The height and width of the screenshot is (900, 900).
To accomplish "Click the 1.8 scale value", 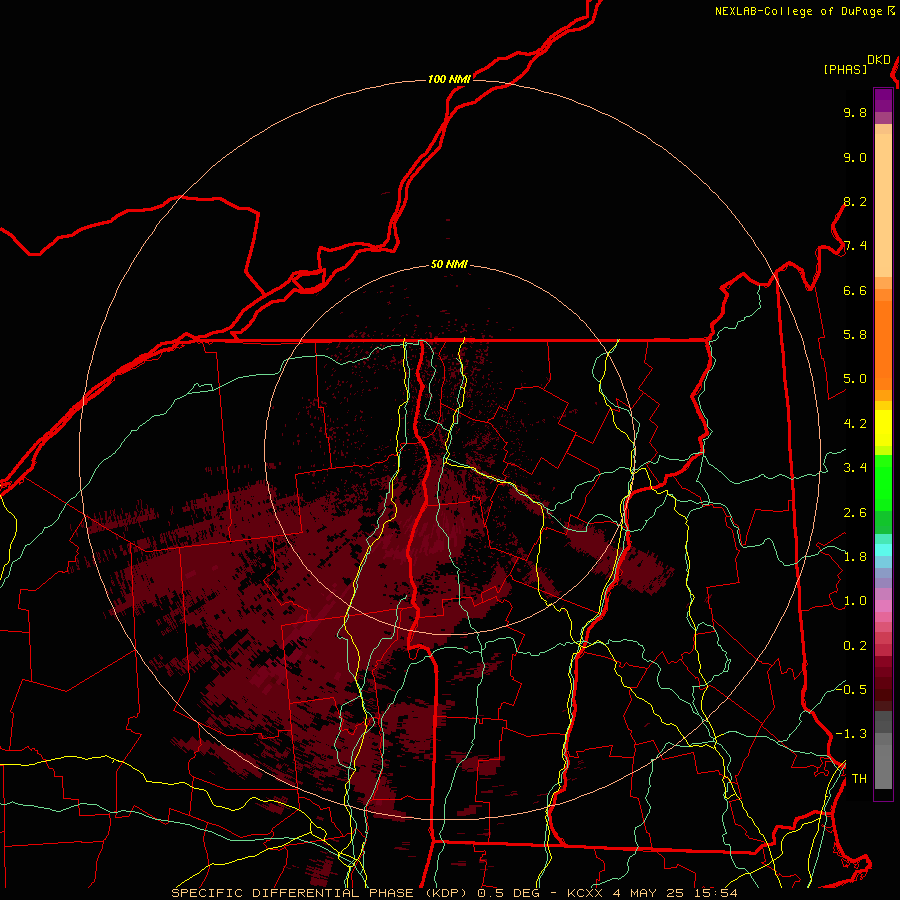I will point(855,557).
